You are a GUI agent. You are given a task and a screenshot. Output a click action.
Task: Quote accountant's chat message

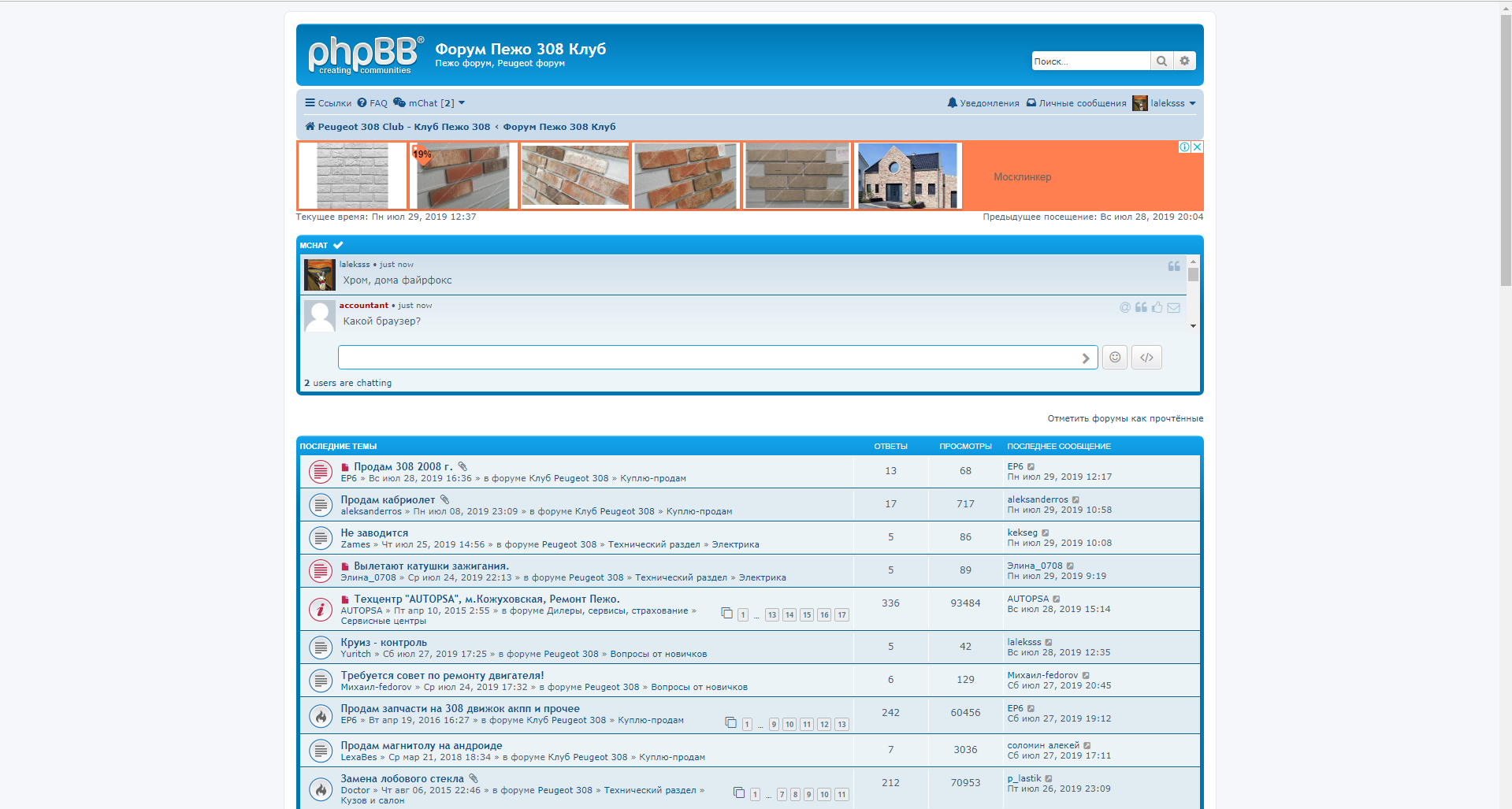[1141, 307]
